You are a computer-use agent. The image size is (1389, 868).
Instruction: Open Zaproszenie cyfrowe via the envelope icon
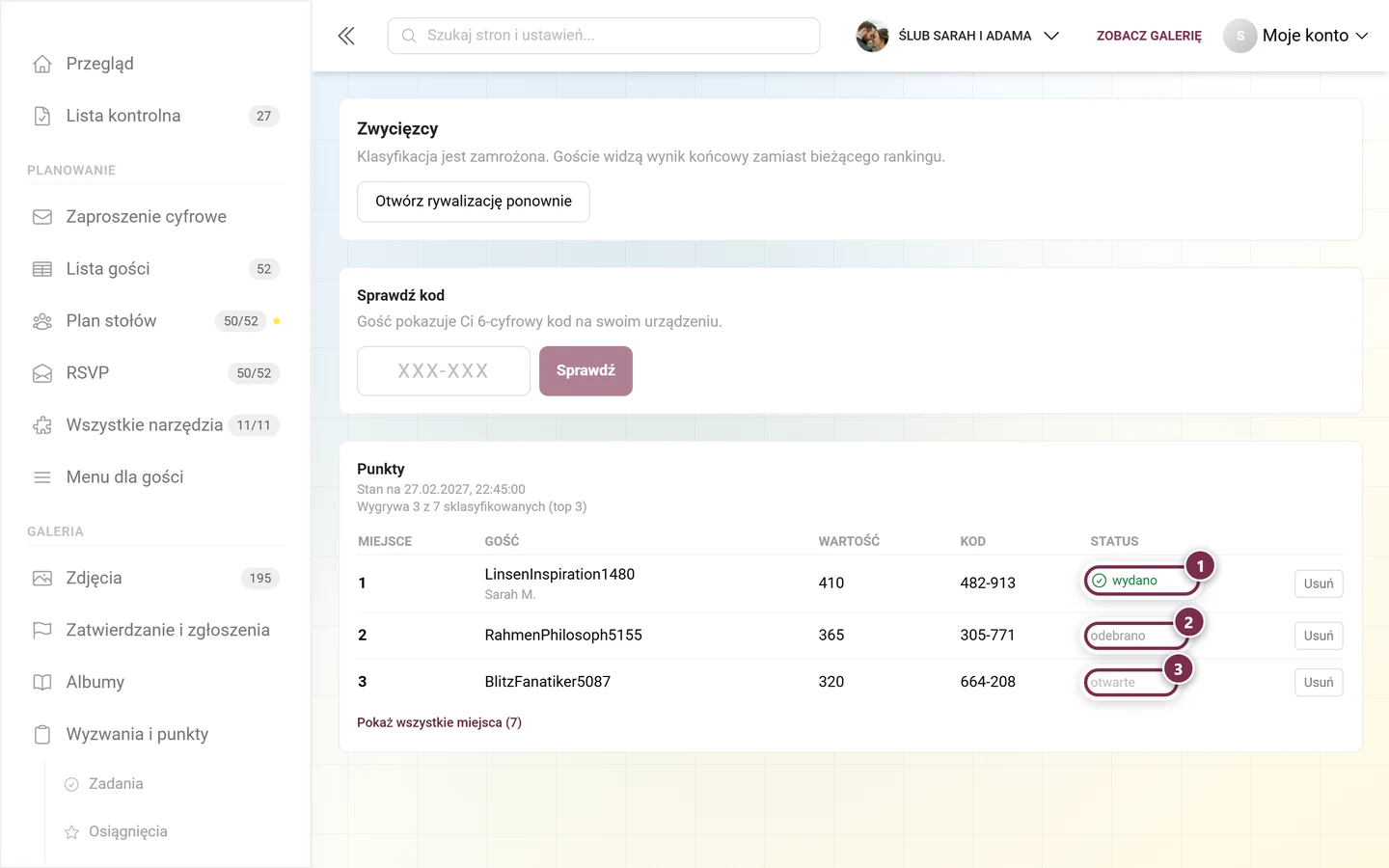42,217
